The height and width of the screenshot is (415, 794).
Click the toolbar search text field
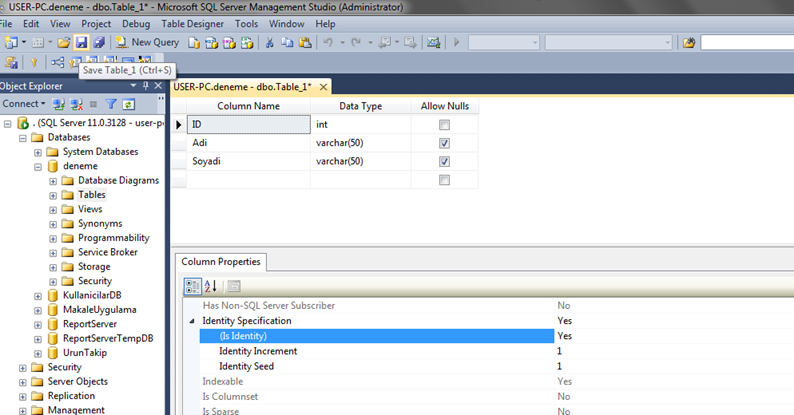[747, 43]
